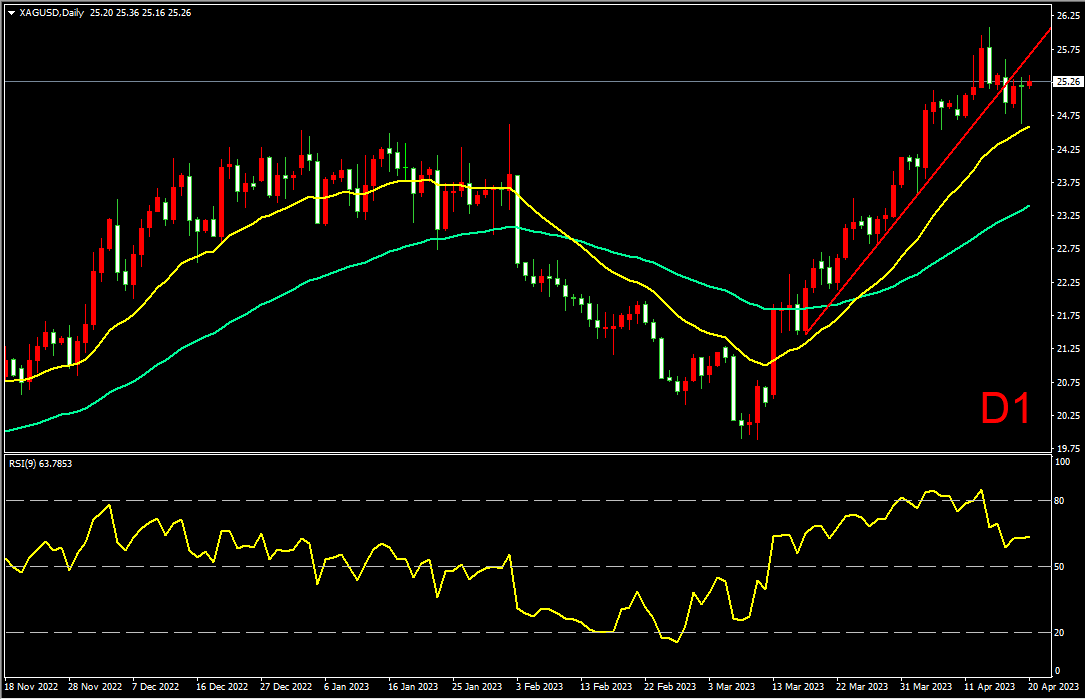1085x700 pixels.
Task: Click the 13 Feb 2023 date label
Action: coord(606,687)
